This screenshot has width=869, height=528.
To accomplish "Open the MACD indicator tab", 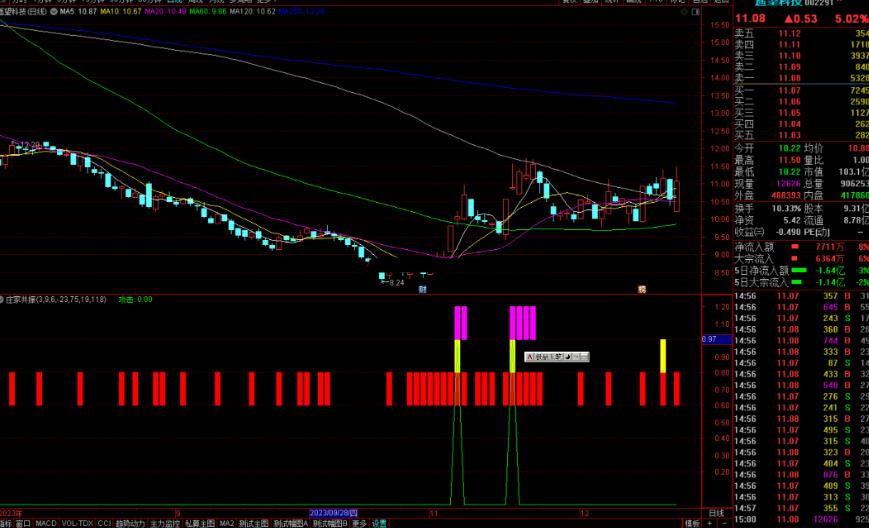I will point(47,524).
